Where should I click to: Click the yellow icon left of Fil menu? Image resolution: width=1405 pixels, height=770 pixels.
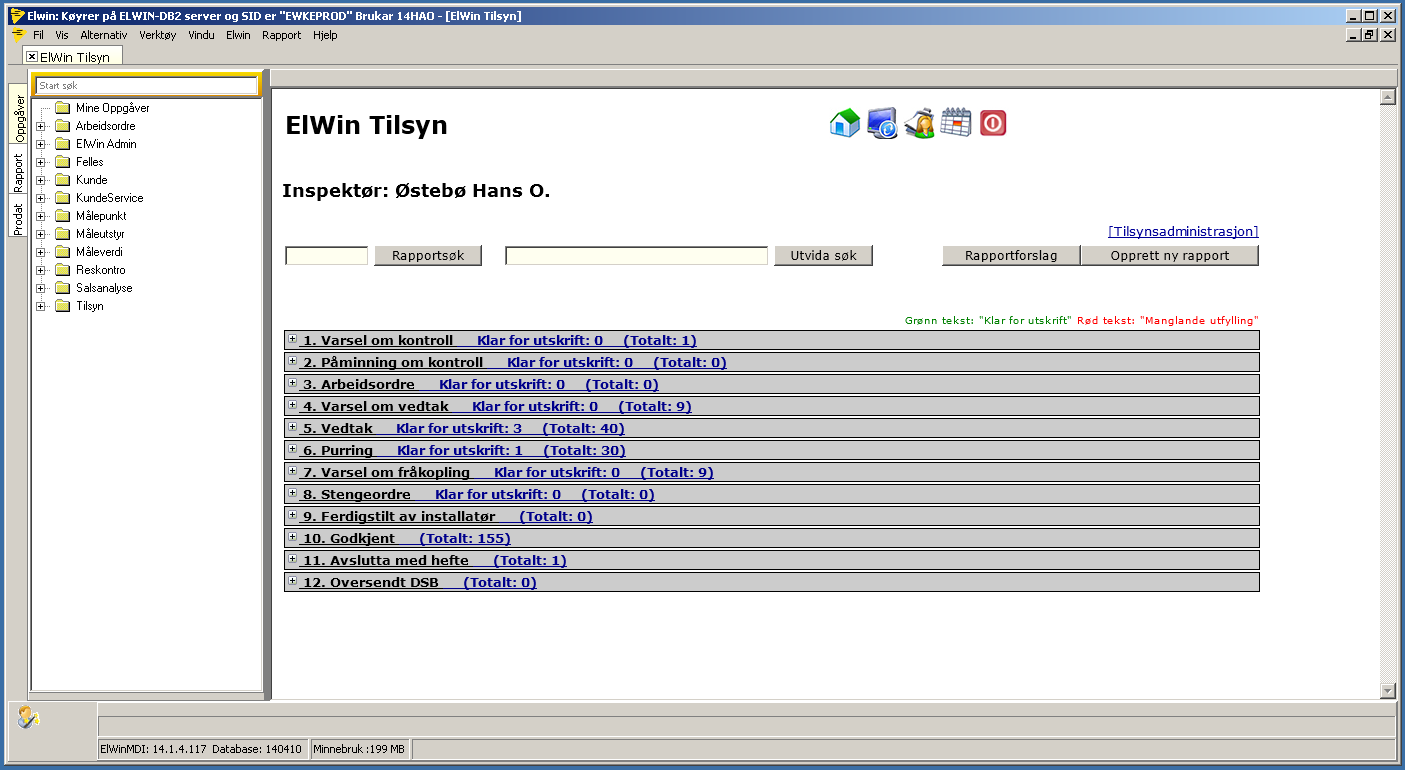[x=18, y=34]
